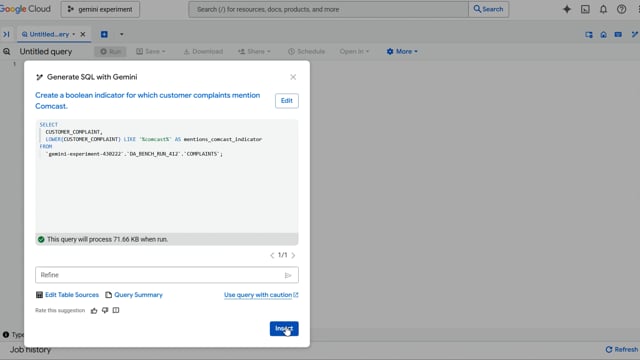Click Download in the query toolbar
This screenshot has width=640, height=360.
pyautogui.click(x=203, y=51)
